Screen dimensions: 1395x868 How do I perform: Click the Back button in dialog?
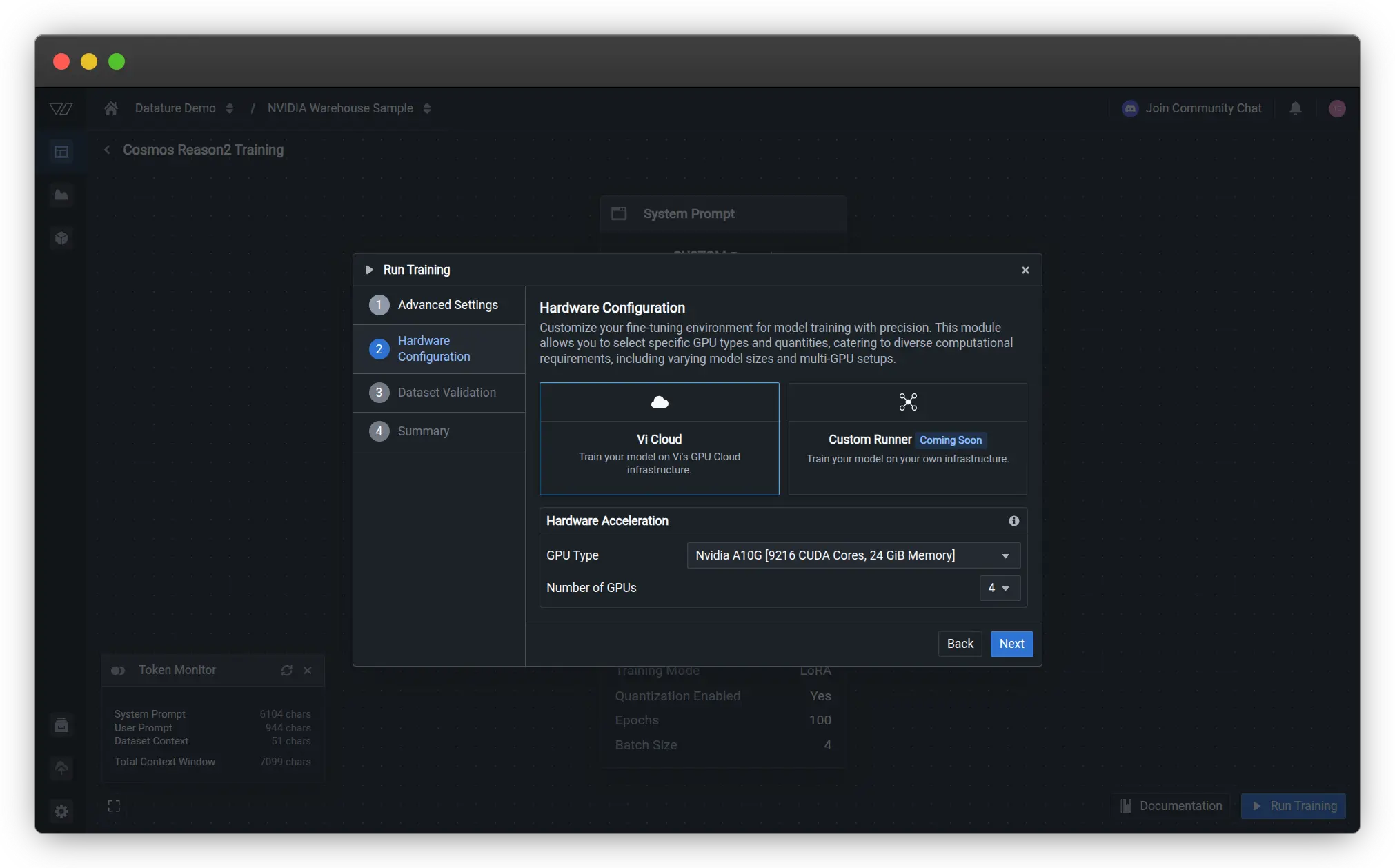pyautogui.click(x=960, y=644)
